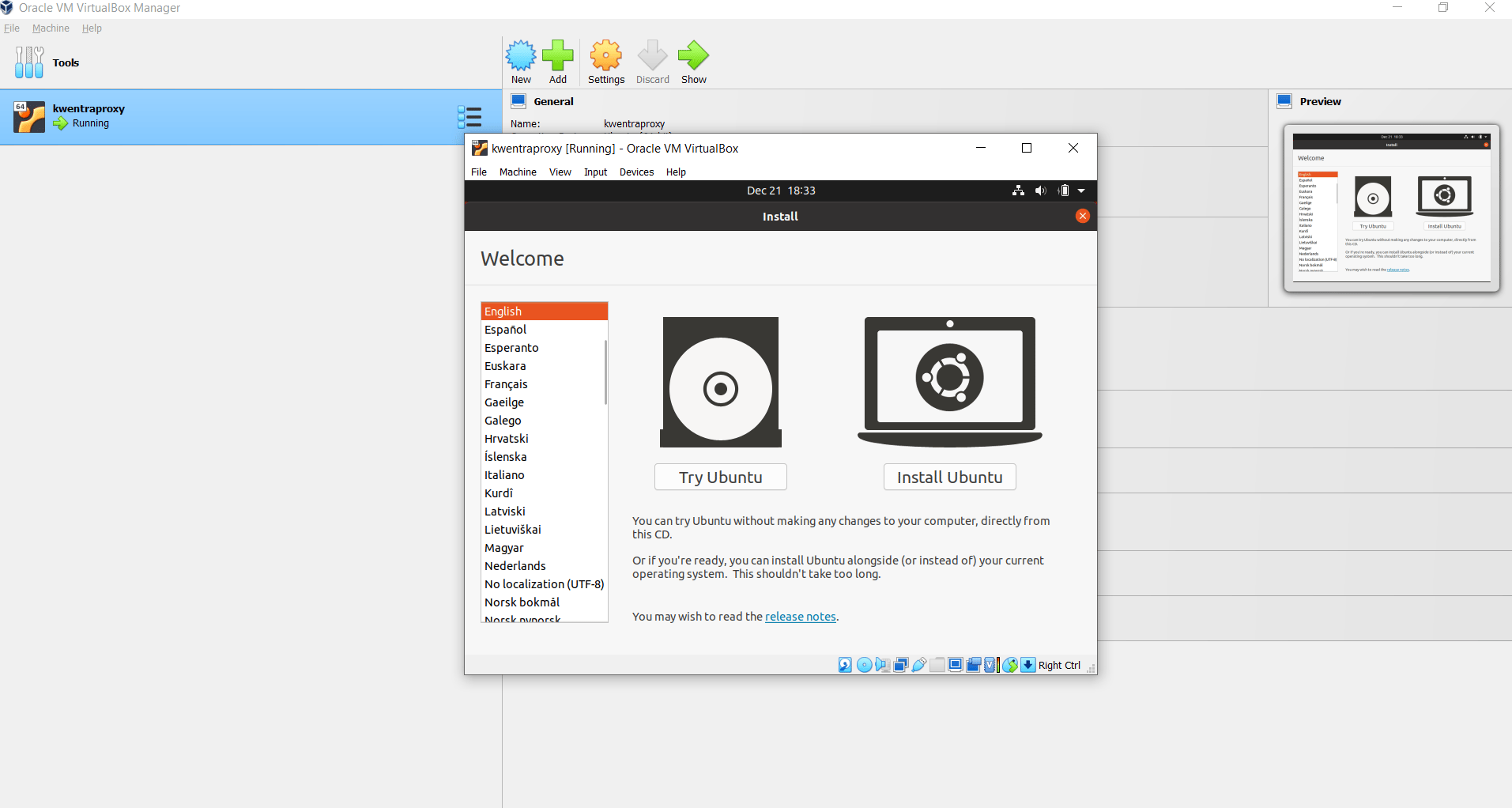Viewport: 1512px width, 808px height.
Task: Select Esperanto in the language list
Action: click(x=545, y=348)
